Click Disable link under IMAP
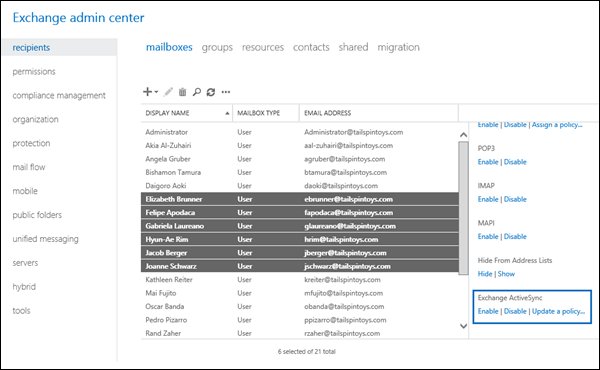Screen dimensions: 600x370 (515, 199)
